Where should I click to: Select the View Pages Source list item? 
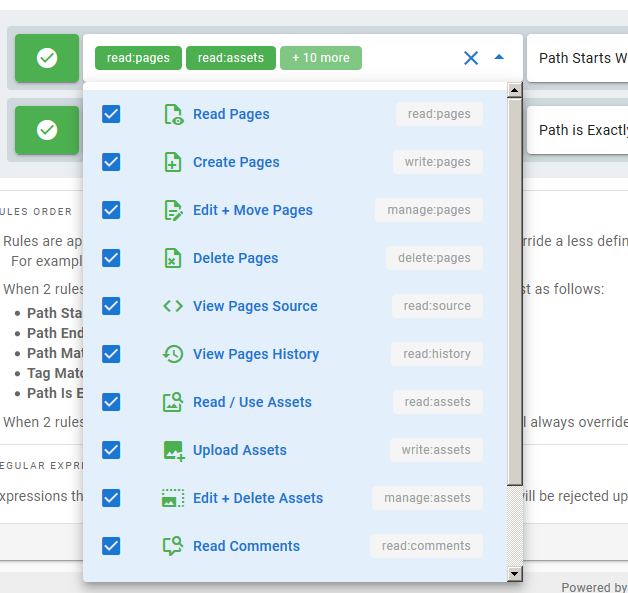pyautogui.click(x=295, y=306)
